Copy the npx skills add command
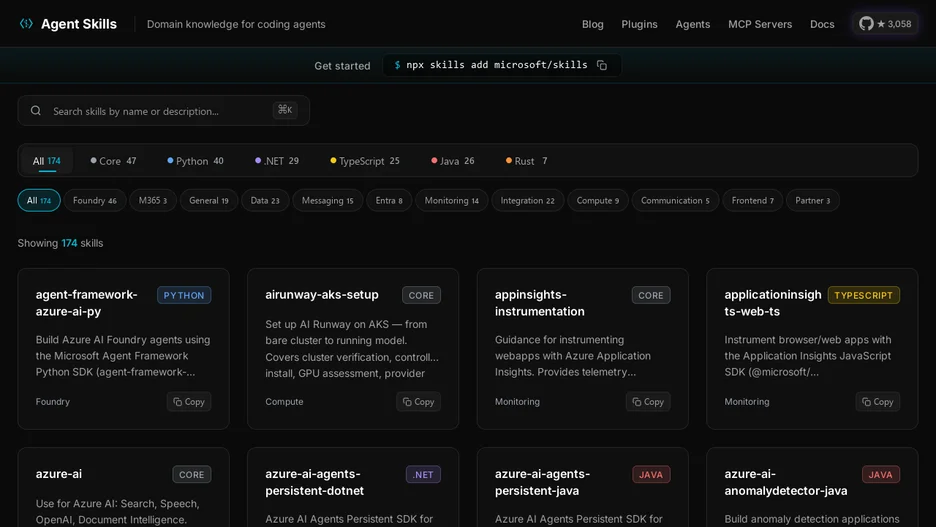This screenshot has width=936, height=527. click(x=602, y=65)
